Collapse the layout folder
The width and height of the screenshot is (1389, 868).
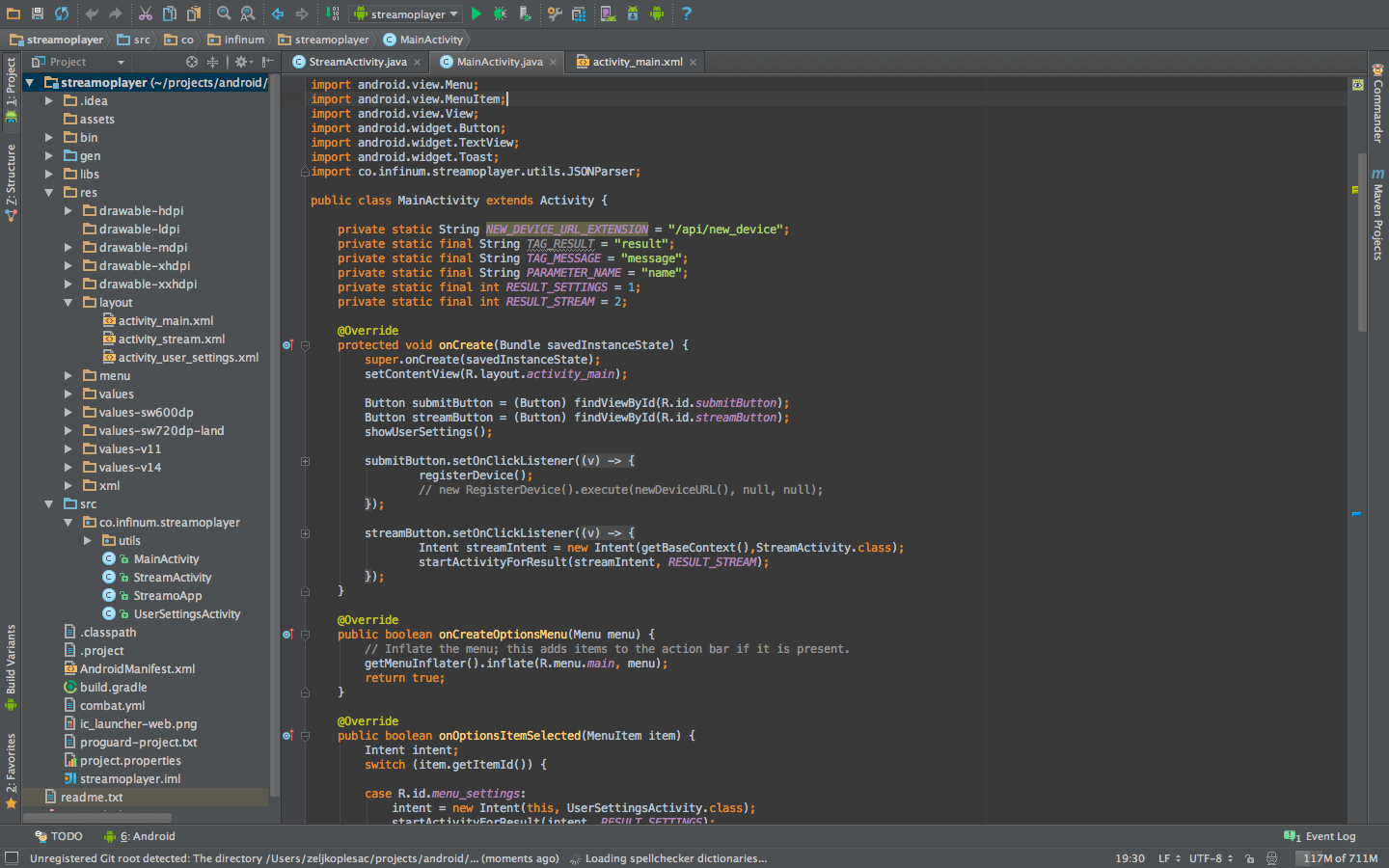coord(68,303)
